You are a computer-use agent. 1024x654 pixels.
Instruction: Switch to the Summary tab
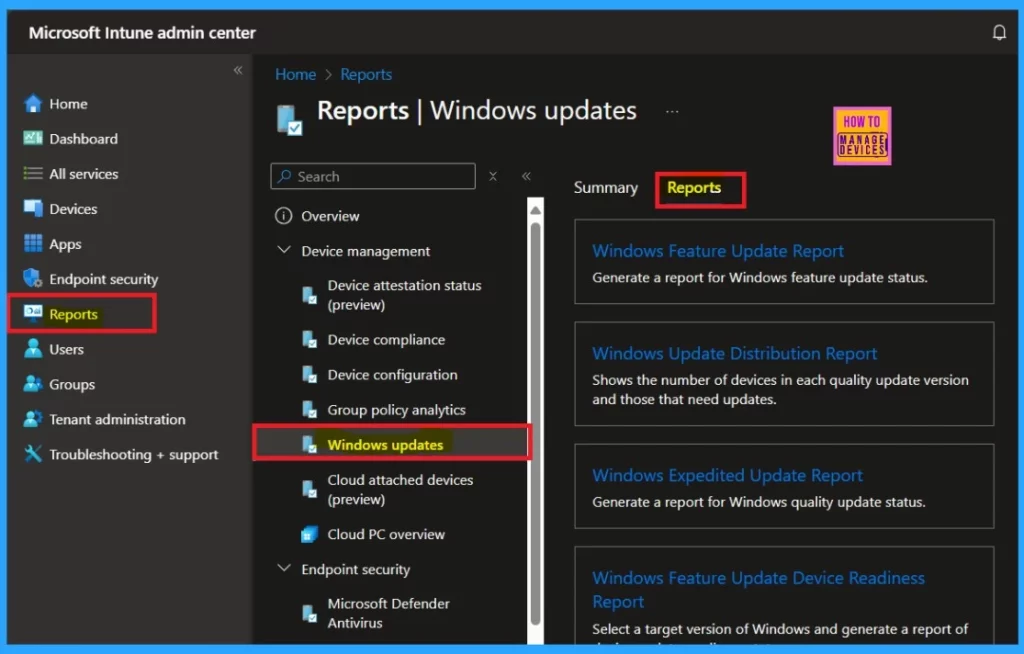[605, 188]
